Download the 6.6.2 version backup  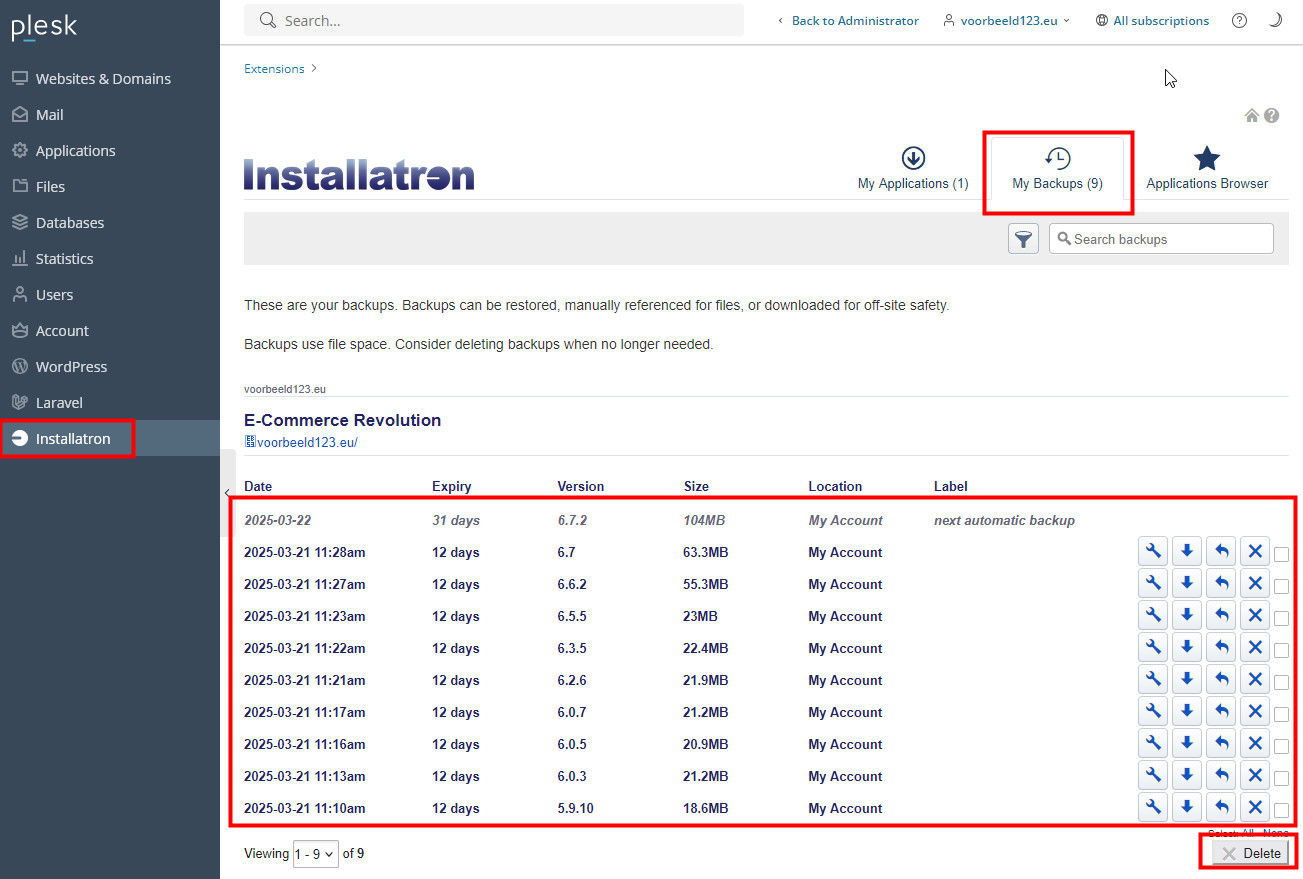(x=1187, y=583)
